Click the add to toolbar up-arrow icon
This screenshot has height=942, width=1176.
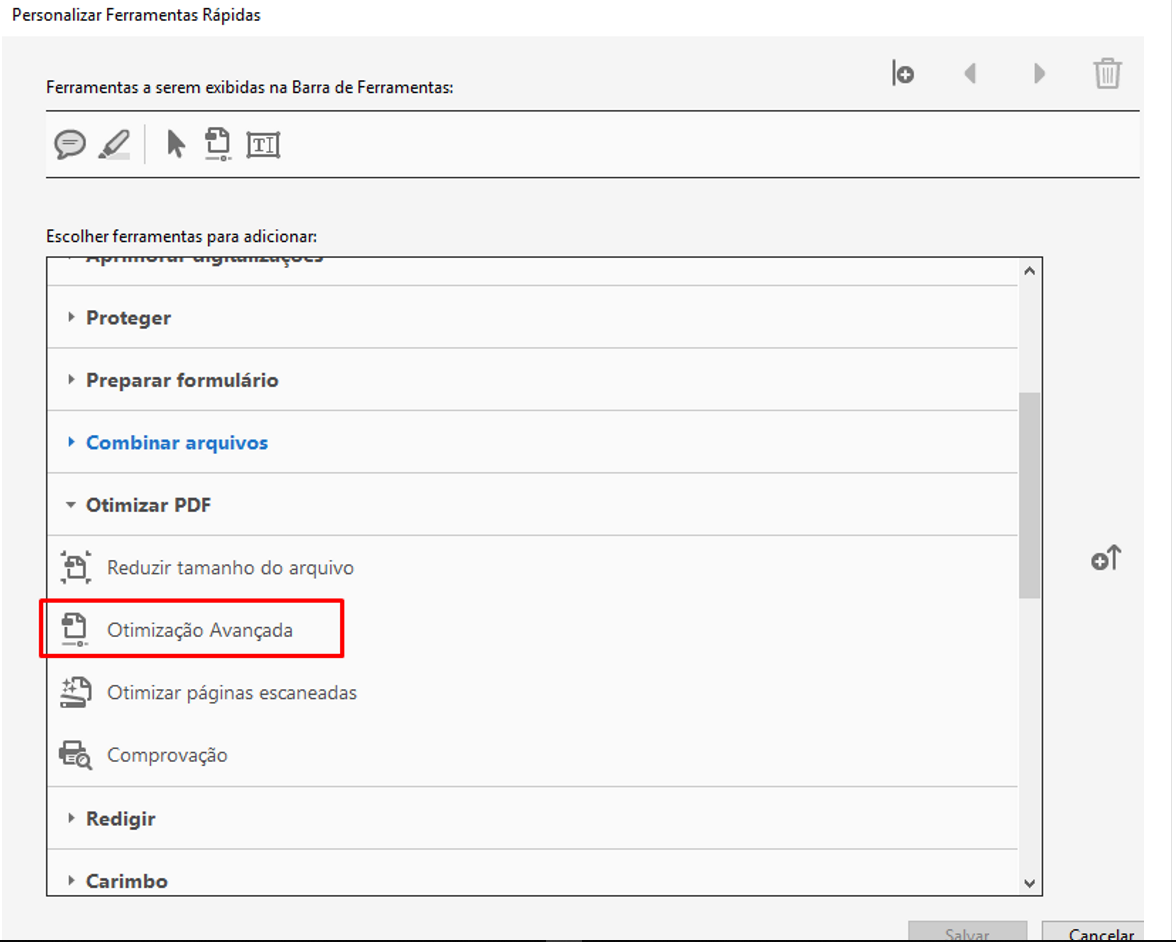pyautogui.click(x=1106, y=559)
